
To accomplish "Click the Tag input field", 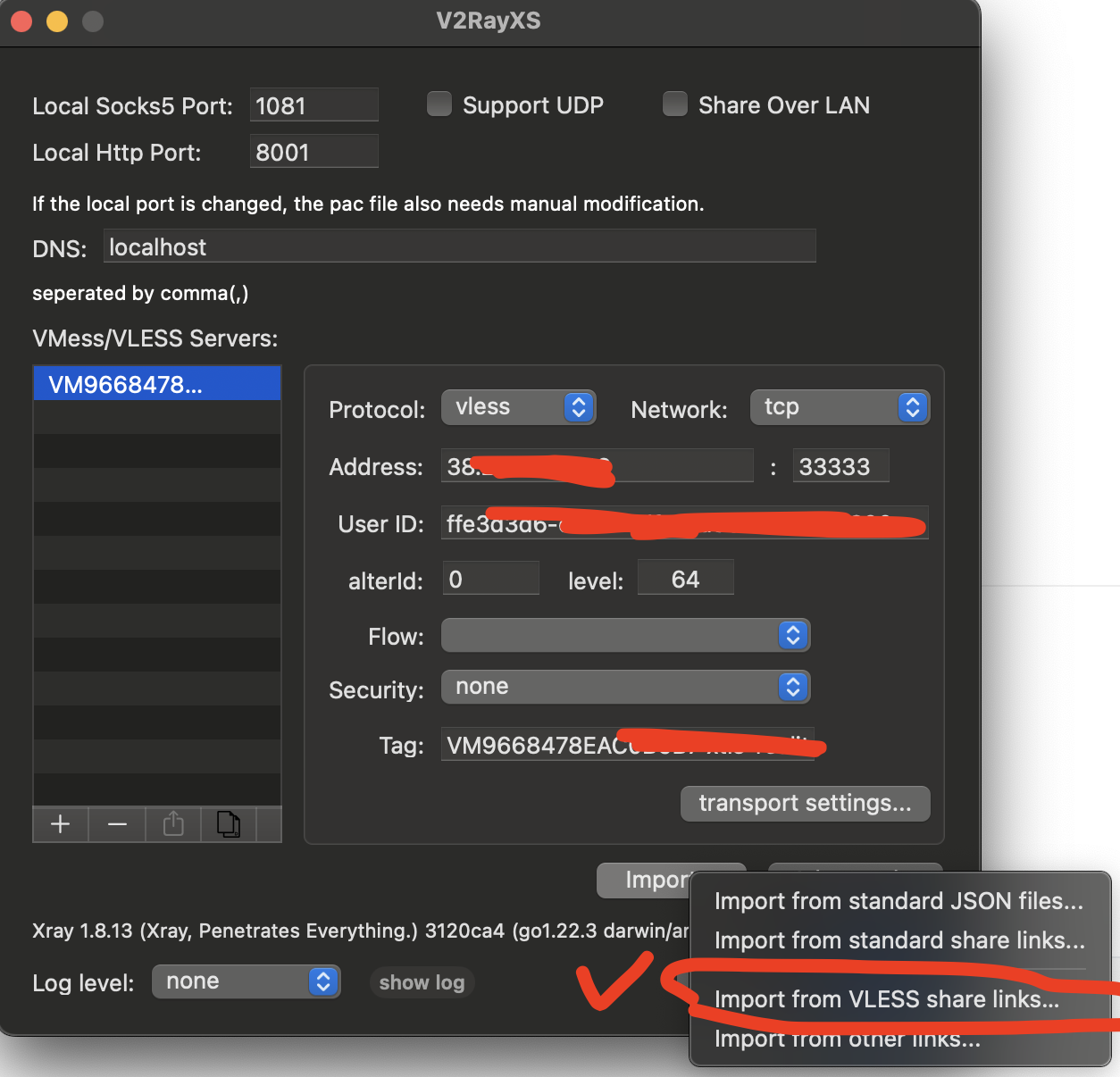I will coord(628,744).
